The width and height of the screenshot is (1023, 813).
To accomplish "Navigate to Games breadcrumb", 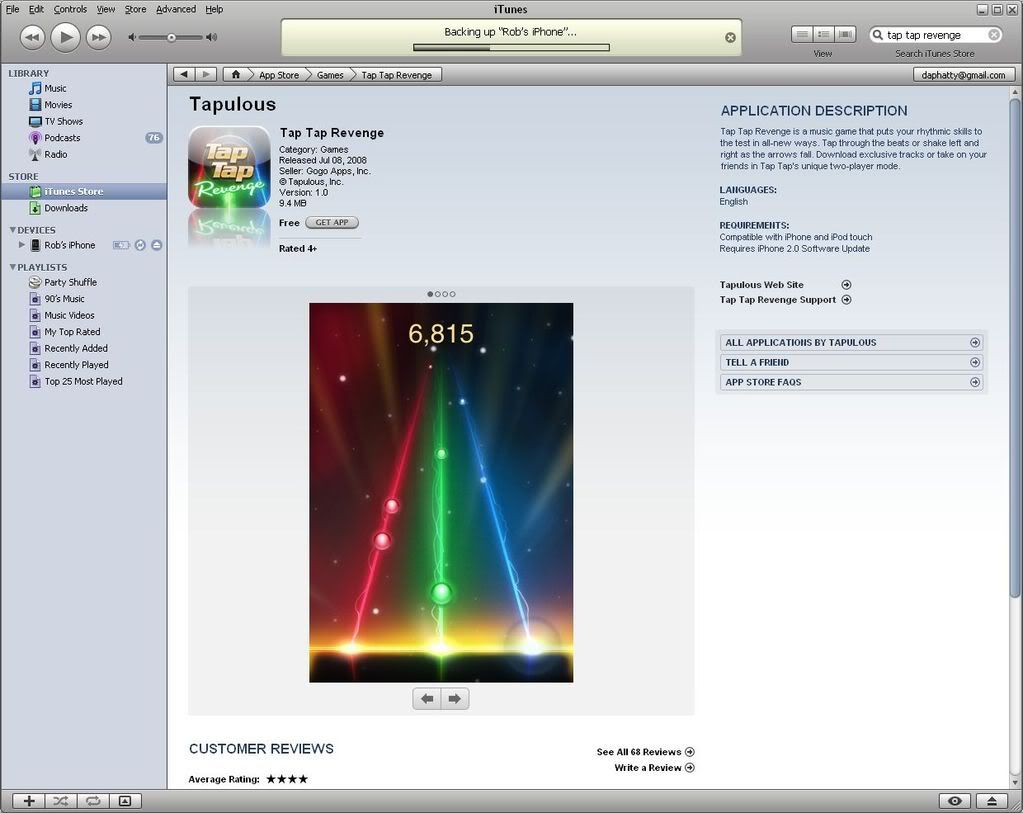I will pos(329,75).
